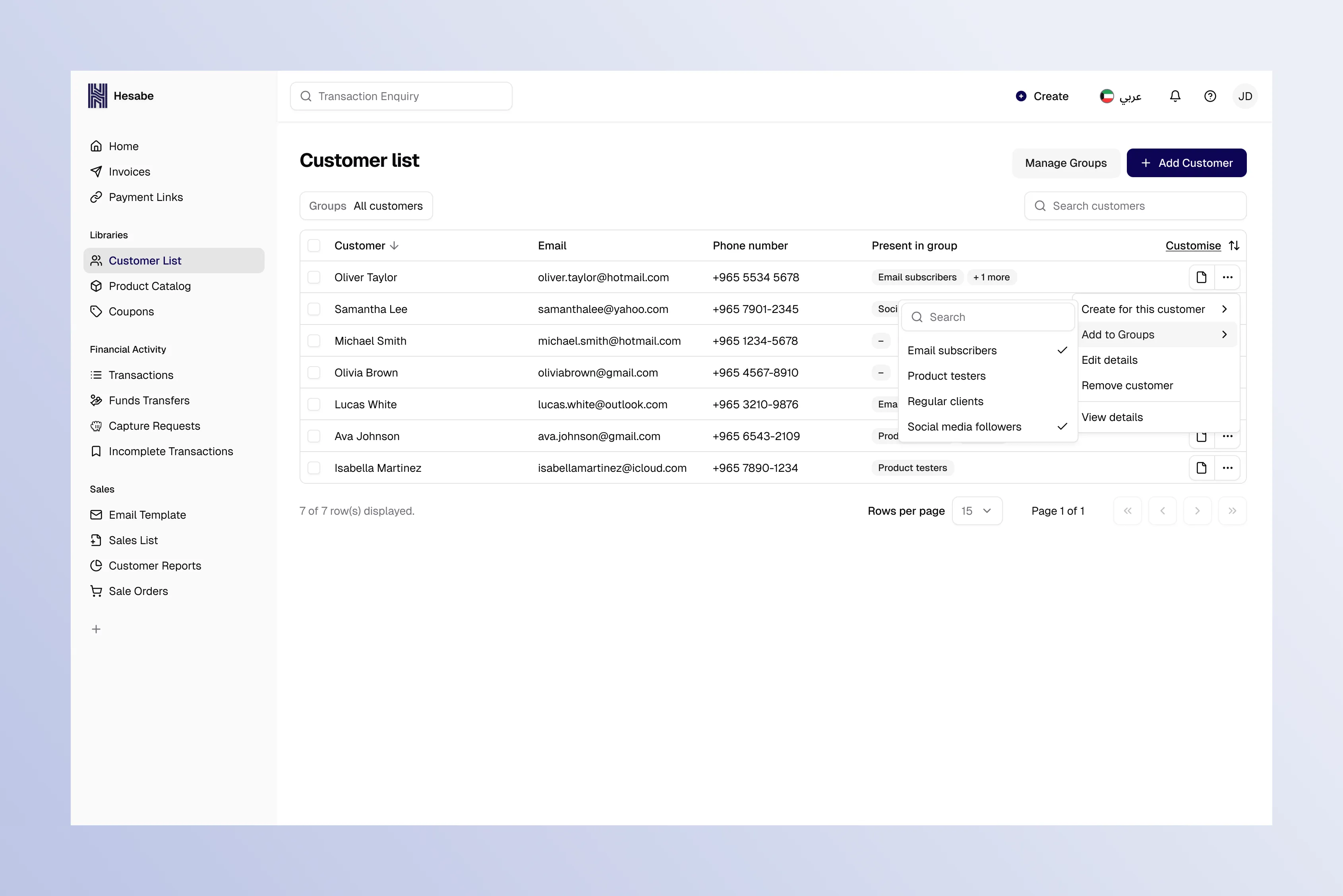
Task: Check the Isabella Martinez row checkbox
Action: coord(314,468)
